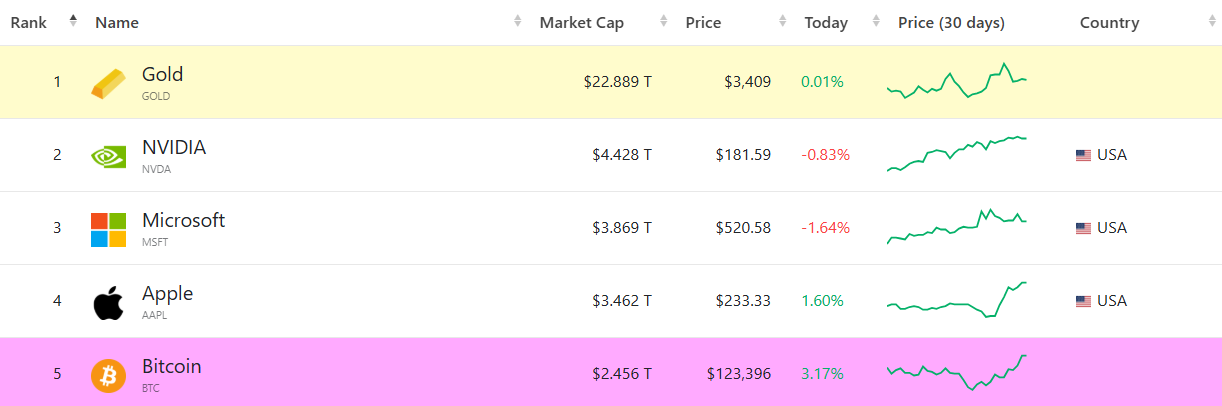The width and height of the screenshot is (1222, 406).
Task: Click the Microsoft logo icon
Action: click(108, 229)
